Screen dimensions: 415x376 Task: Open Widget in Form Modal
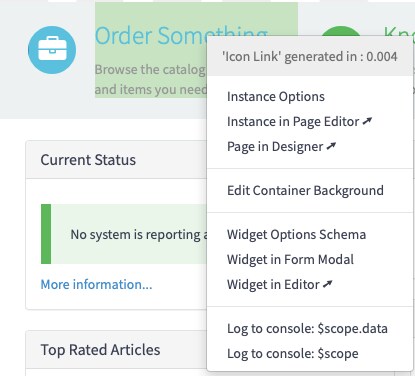pos(290,259)
